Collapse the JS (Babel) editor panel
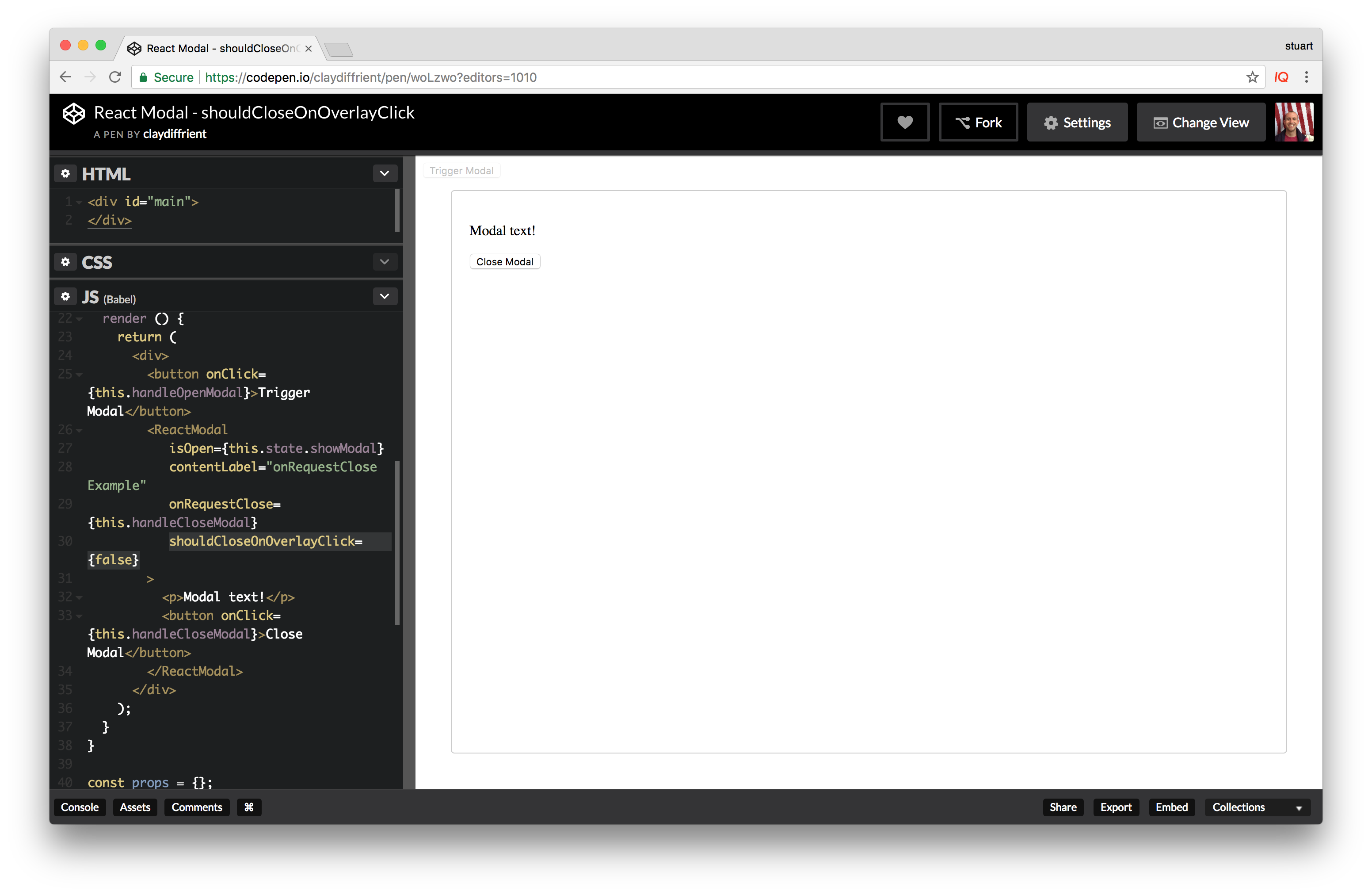 (x=385, y=296)
